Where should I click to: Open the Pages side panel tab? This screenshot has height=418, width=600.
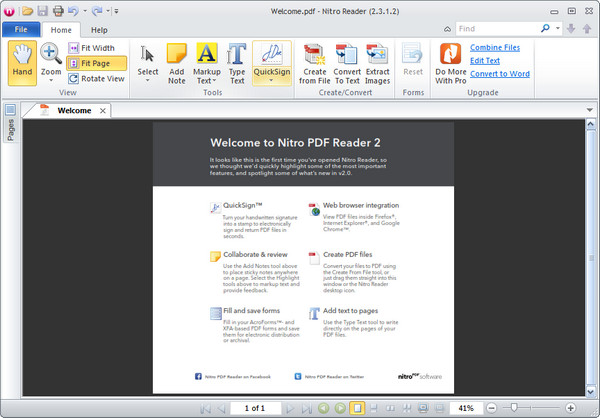(11, 122)
